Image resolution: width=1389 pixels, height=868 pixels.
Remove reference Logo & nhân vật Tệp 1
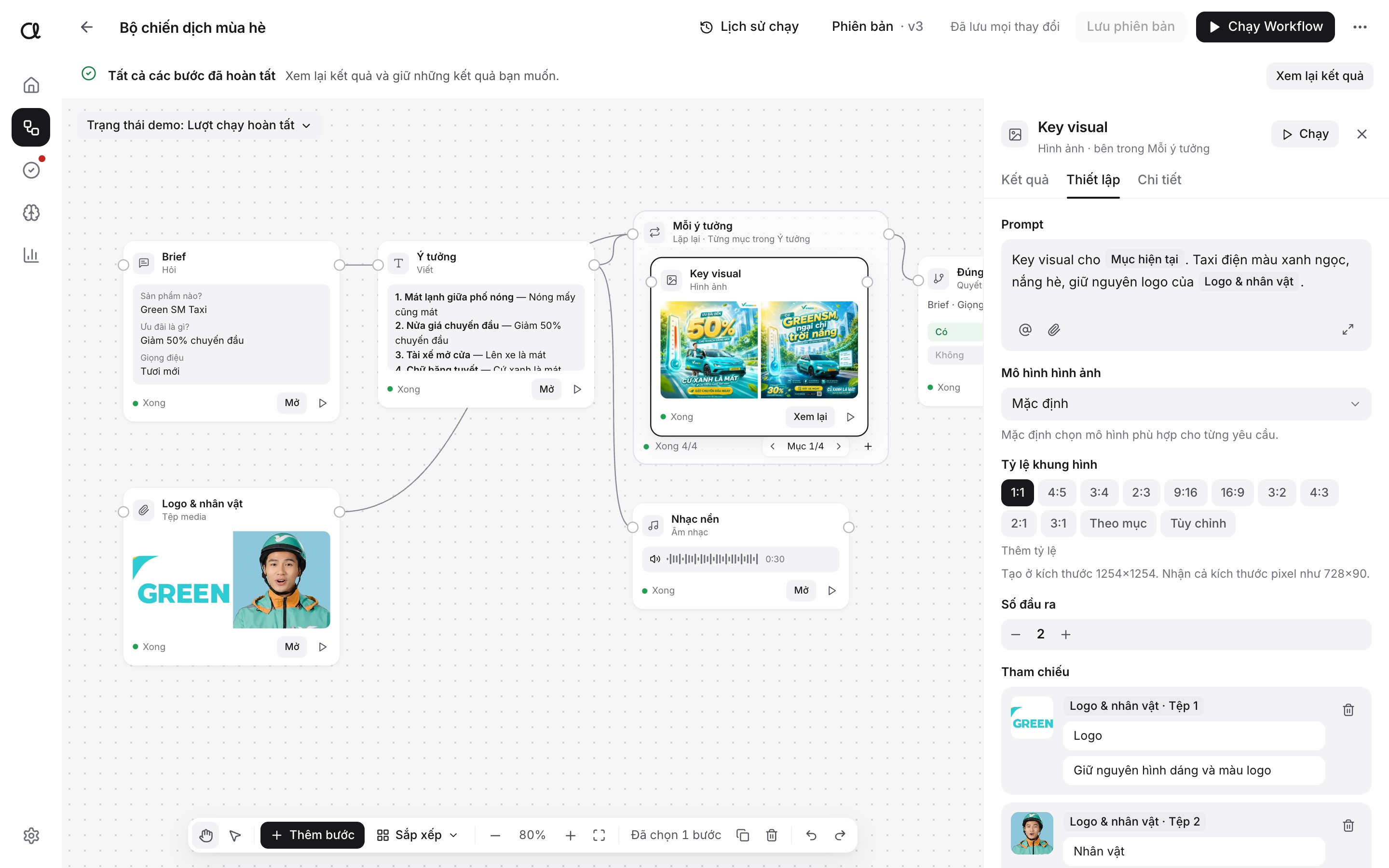(1348, 710)
